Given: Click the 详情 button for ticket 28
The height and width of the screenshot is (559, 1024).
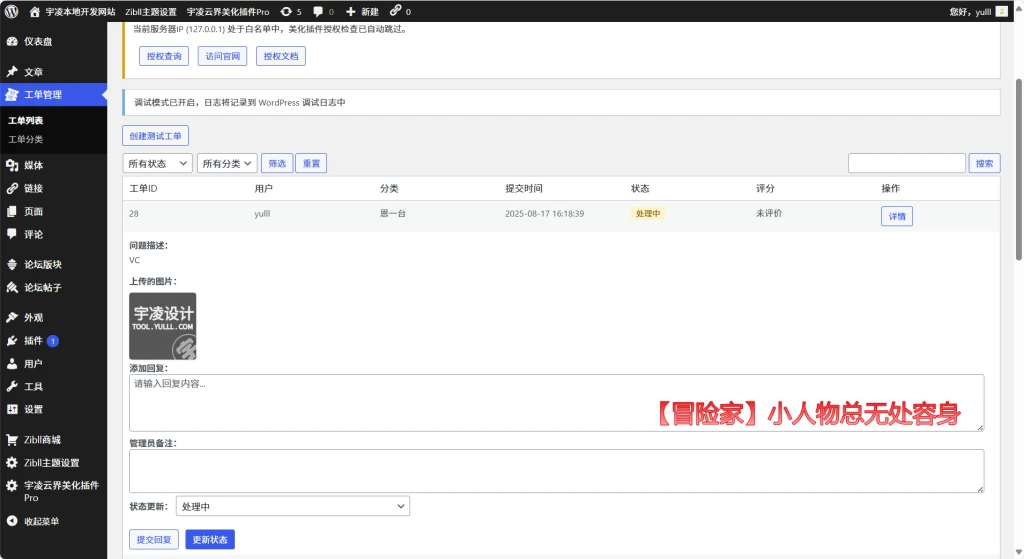Looking at the screenshot, I should pyautogui.click(x=897, y=216).
